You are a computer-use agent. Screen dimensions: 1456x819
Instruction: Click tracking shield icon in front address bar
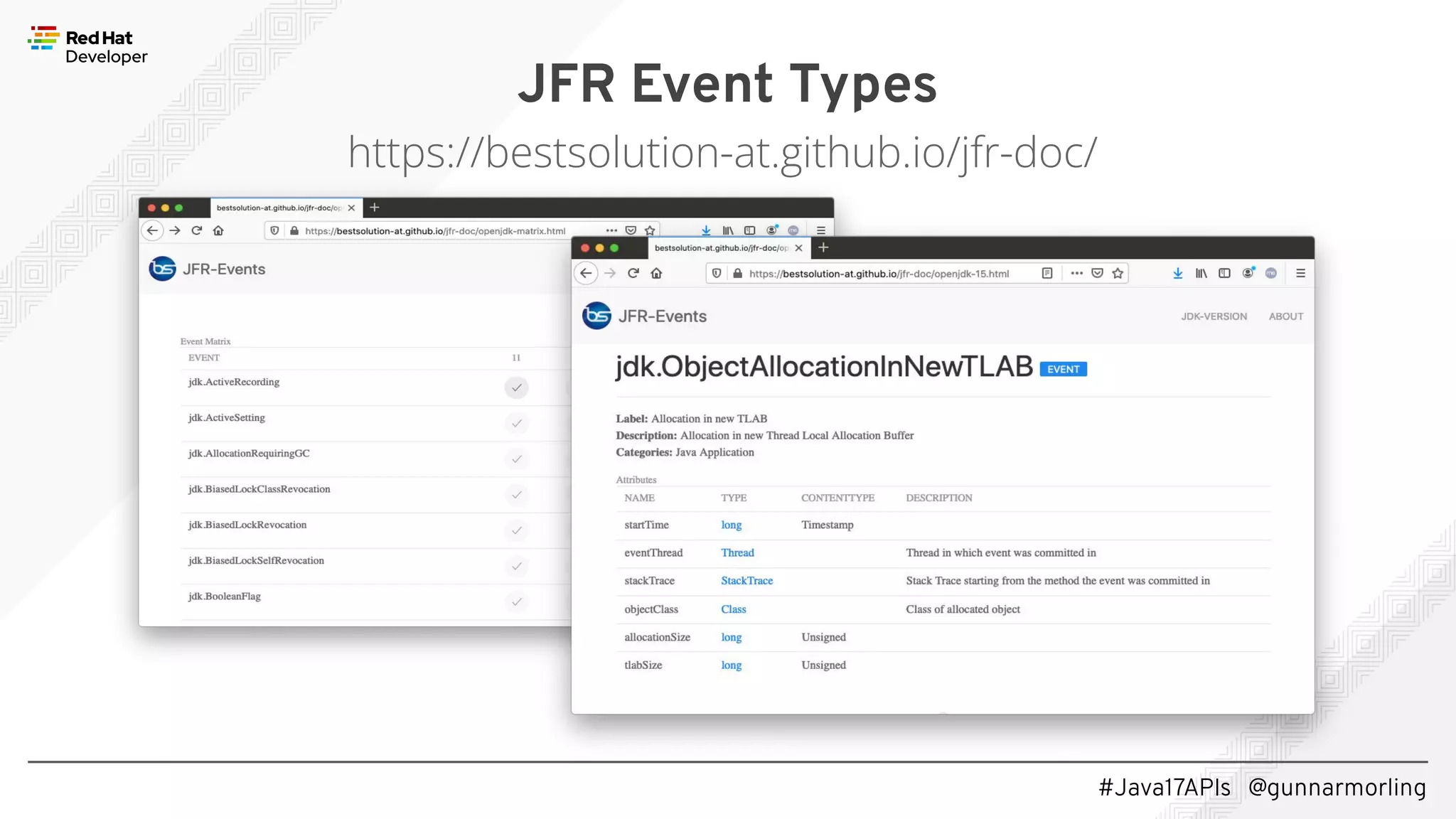[717, 274]
